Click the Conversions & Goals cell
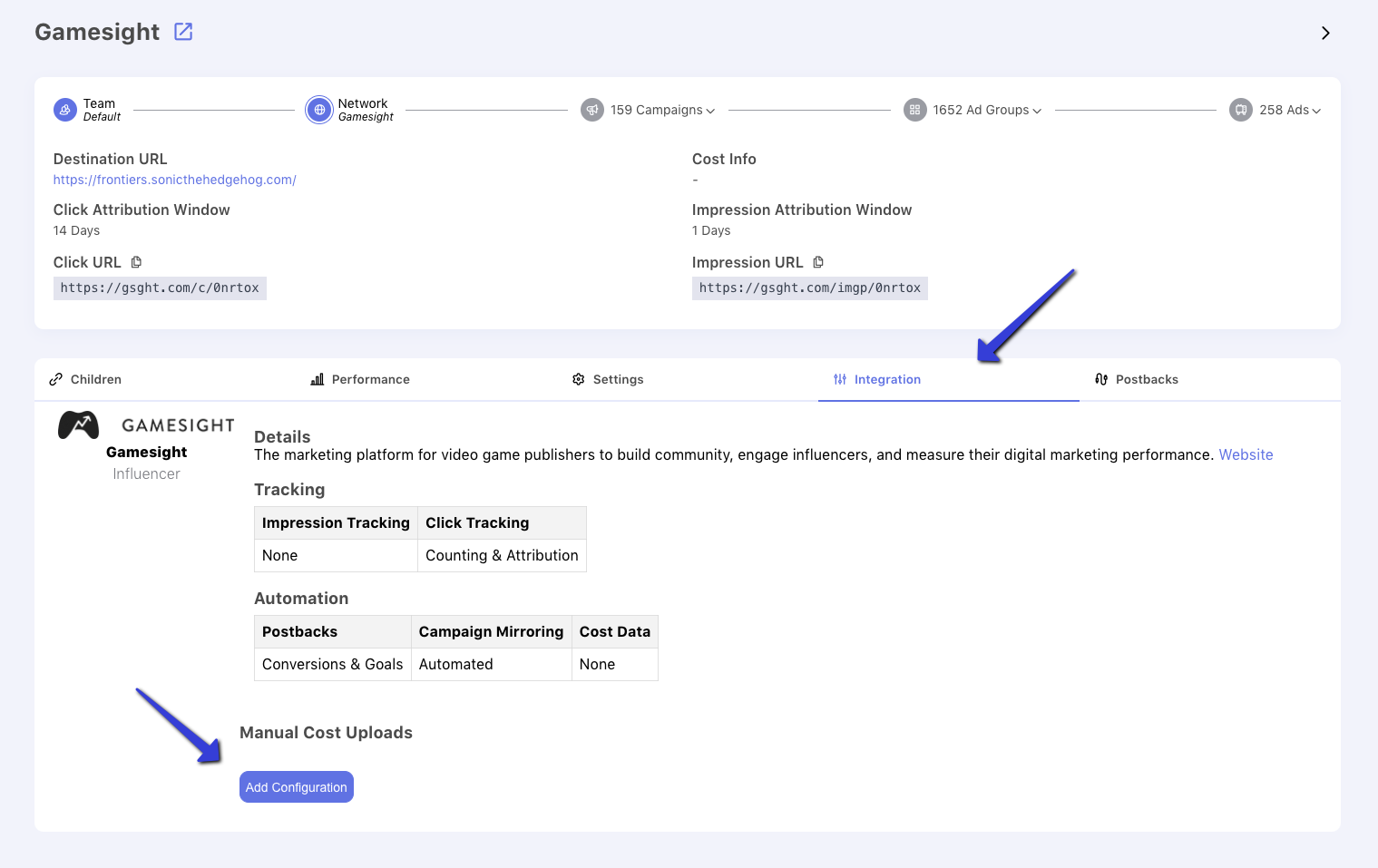1378x868 pixels. point(332,664)
